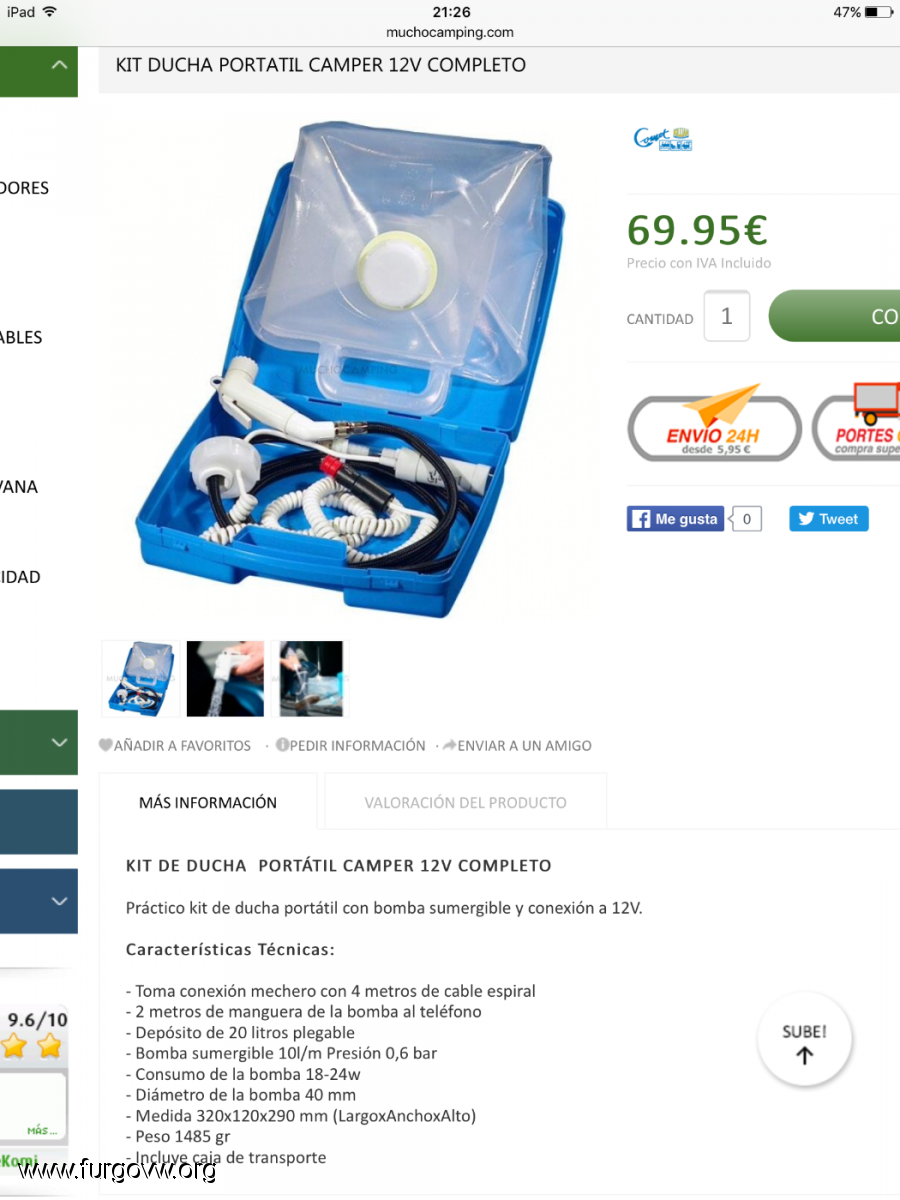The width and height of the screenshot is (900, 1200).
Task: Expand the green sidebar section with down chevron
Action: point(59,742)
